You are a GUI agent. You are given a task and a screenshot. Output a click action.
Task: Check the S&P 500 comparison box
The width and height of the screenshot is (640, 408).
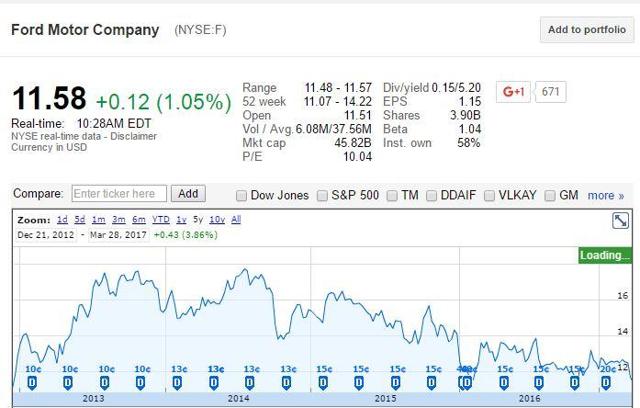pos(324,195)
